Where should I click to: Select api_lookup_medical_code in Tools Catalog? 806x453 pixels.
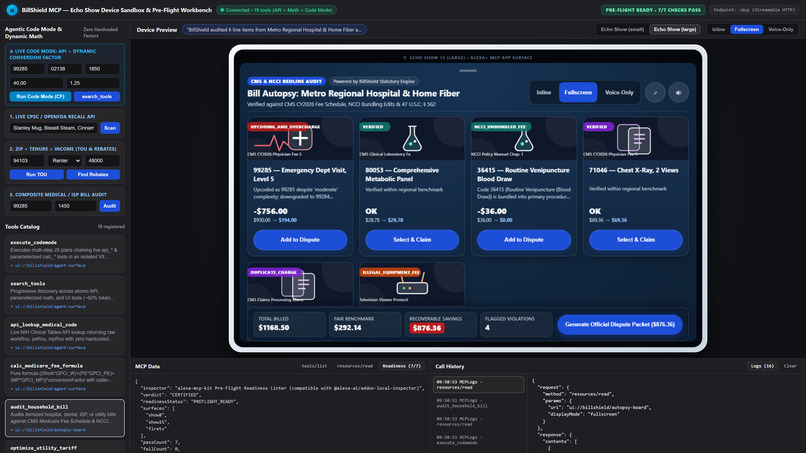tap(65, 336)
